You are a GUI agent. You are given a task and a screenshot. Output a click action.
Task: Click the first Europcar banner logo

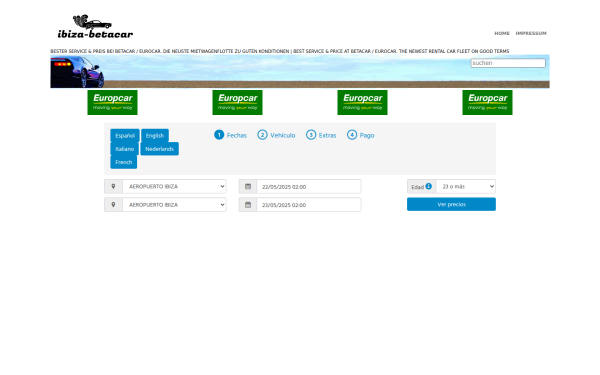[112, 103]
